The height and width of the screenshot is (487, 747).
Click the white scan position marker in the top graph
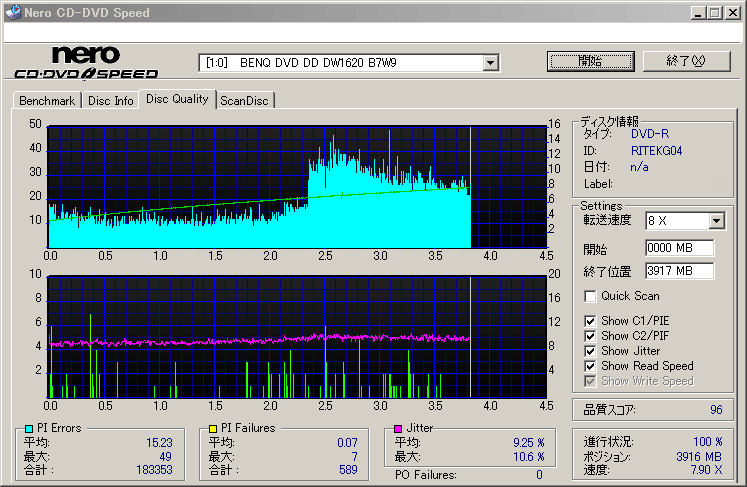click(x=470, y=187)
